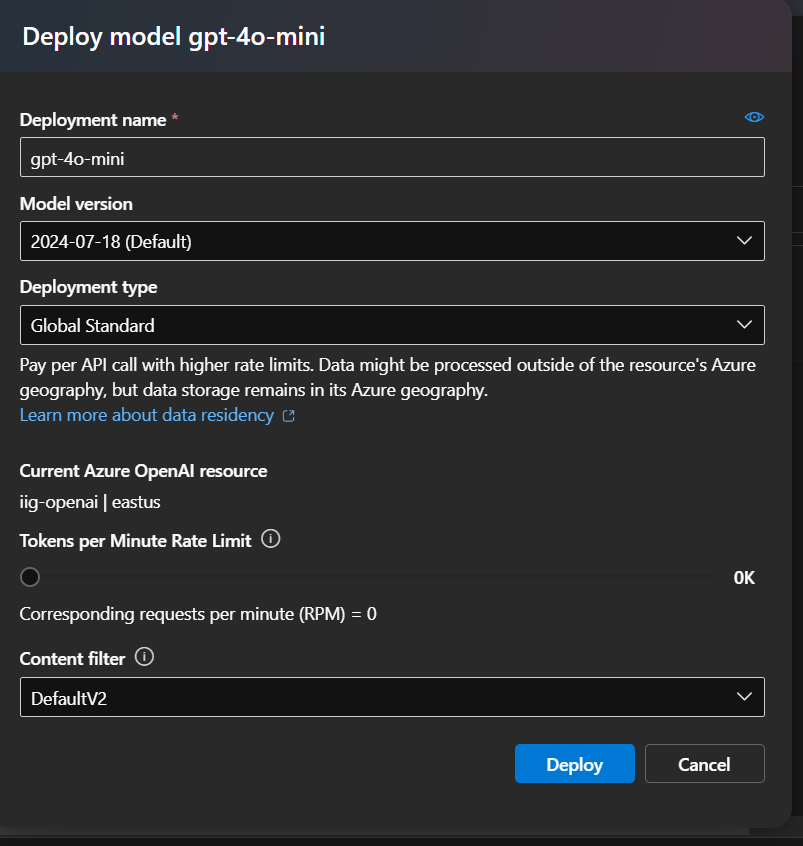Click the Deployment type label
Viewport: 803px width, 846px height.
(x=89, y=287)
